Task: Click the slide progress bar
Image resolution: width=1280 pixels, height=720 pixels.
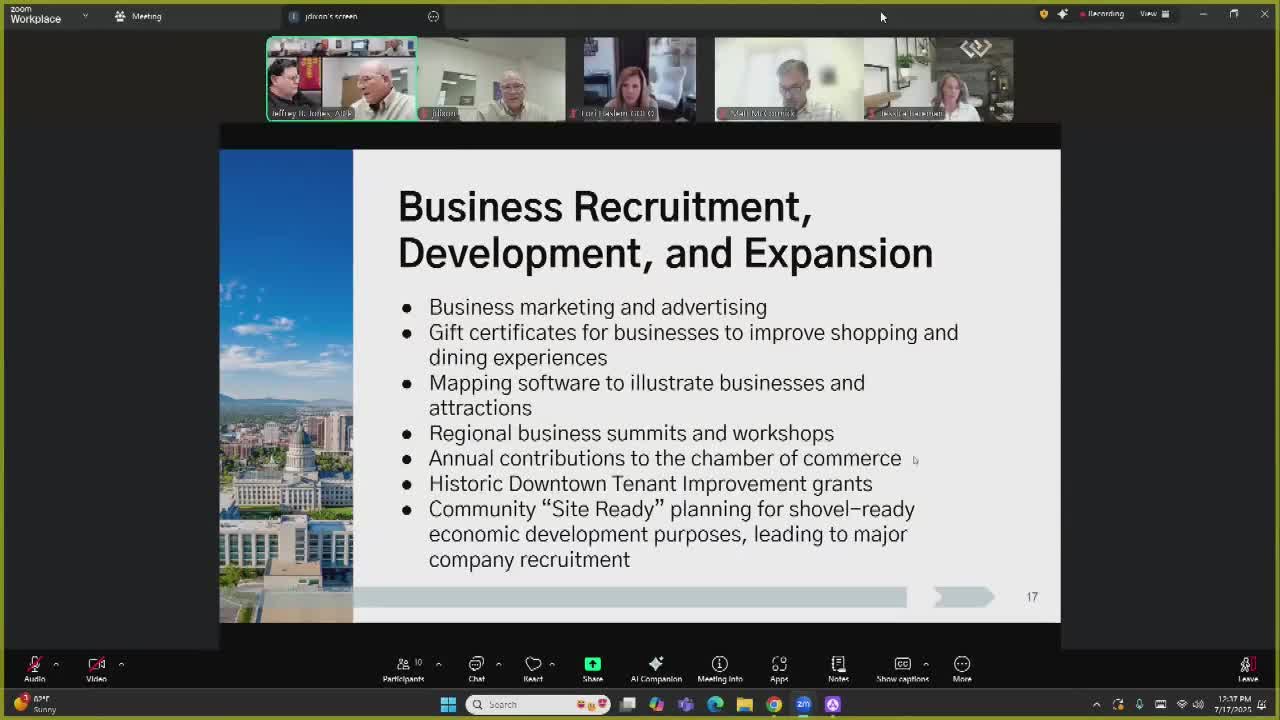Action: (630, 597)
